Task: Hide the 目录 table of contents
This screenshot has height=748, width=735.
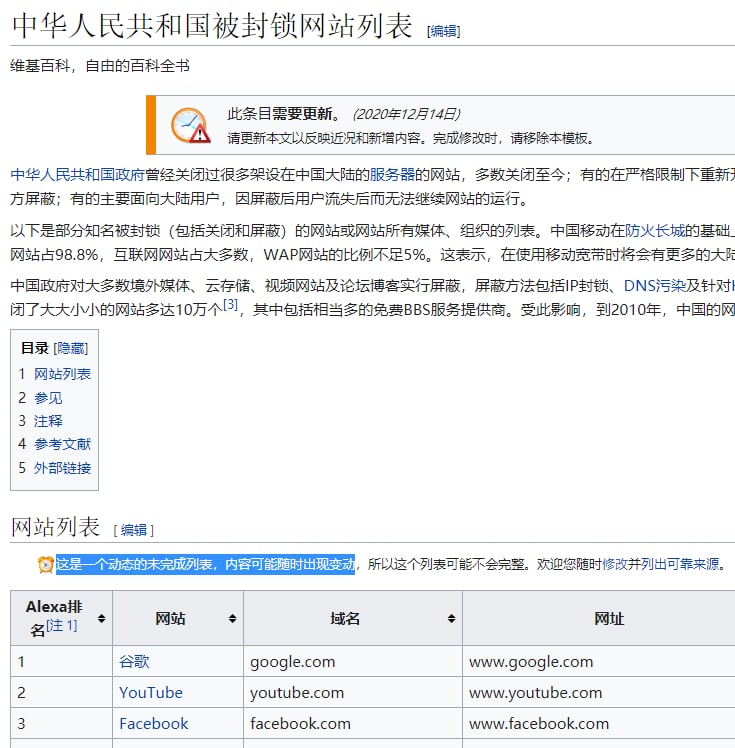Action: (x=71, y=348)
